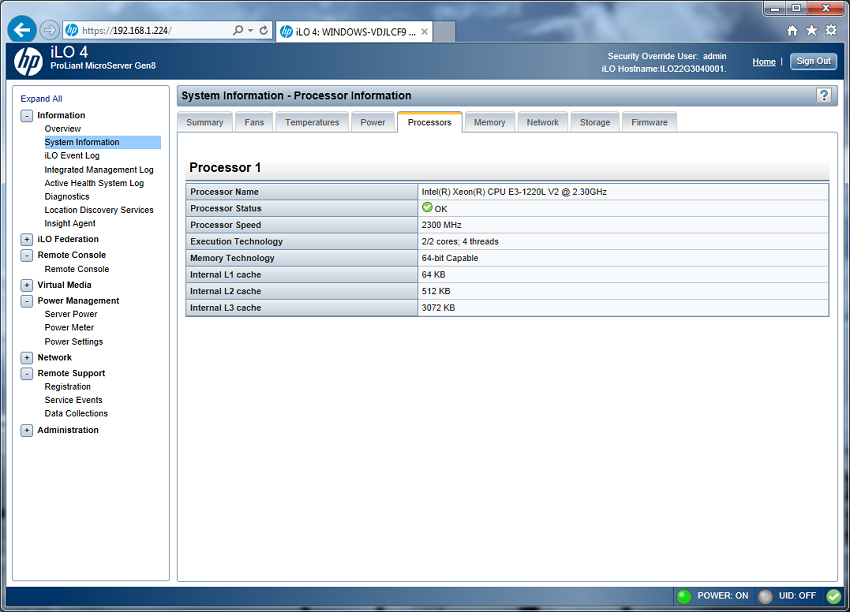Collapse the Power Management section
The width and height of the screenshot is (850, 612).
tap(27, 301)
